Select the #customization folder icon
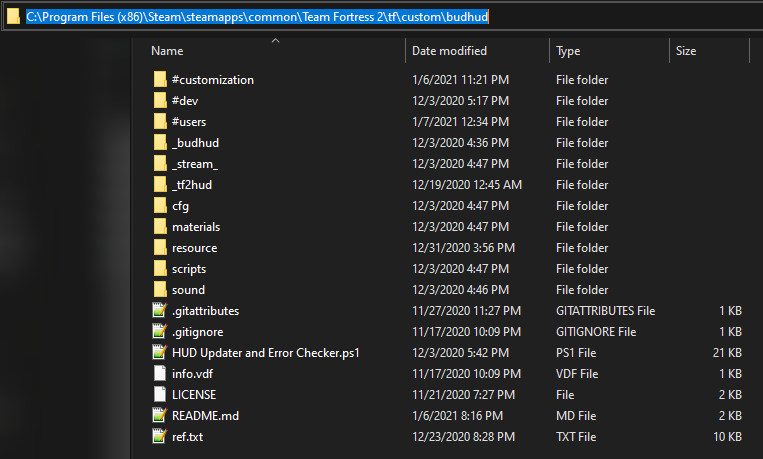This screenshot has width=763, height=459. [160, 79]
